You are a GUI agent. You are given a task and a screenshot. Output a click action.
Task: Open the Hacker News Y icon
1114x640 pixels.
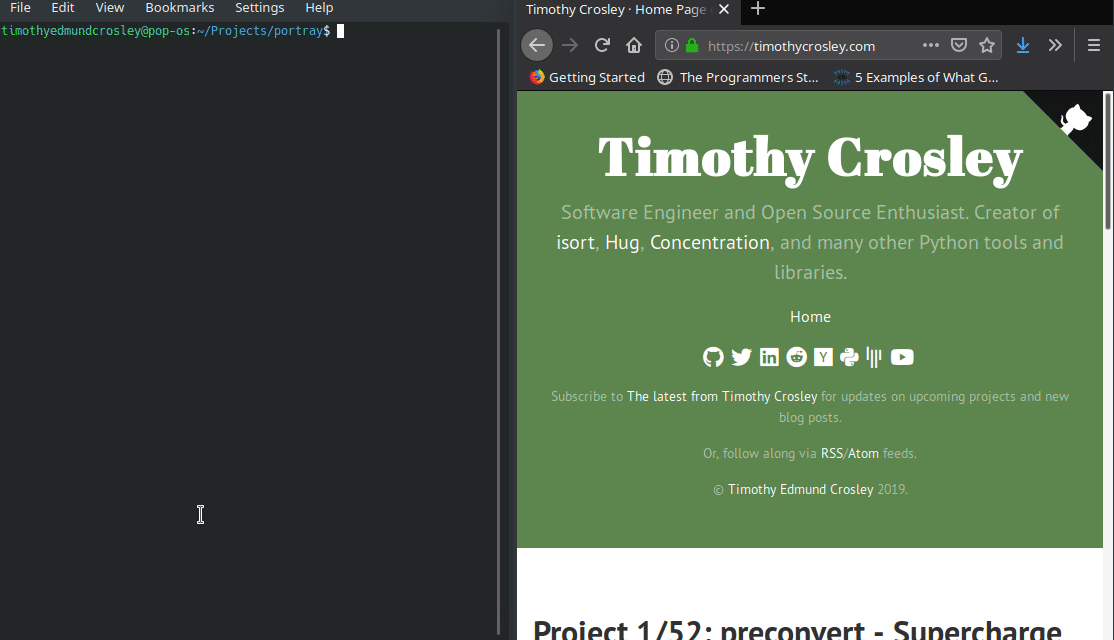(x=822, y=357)
